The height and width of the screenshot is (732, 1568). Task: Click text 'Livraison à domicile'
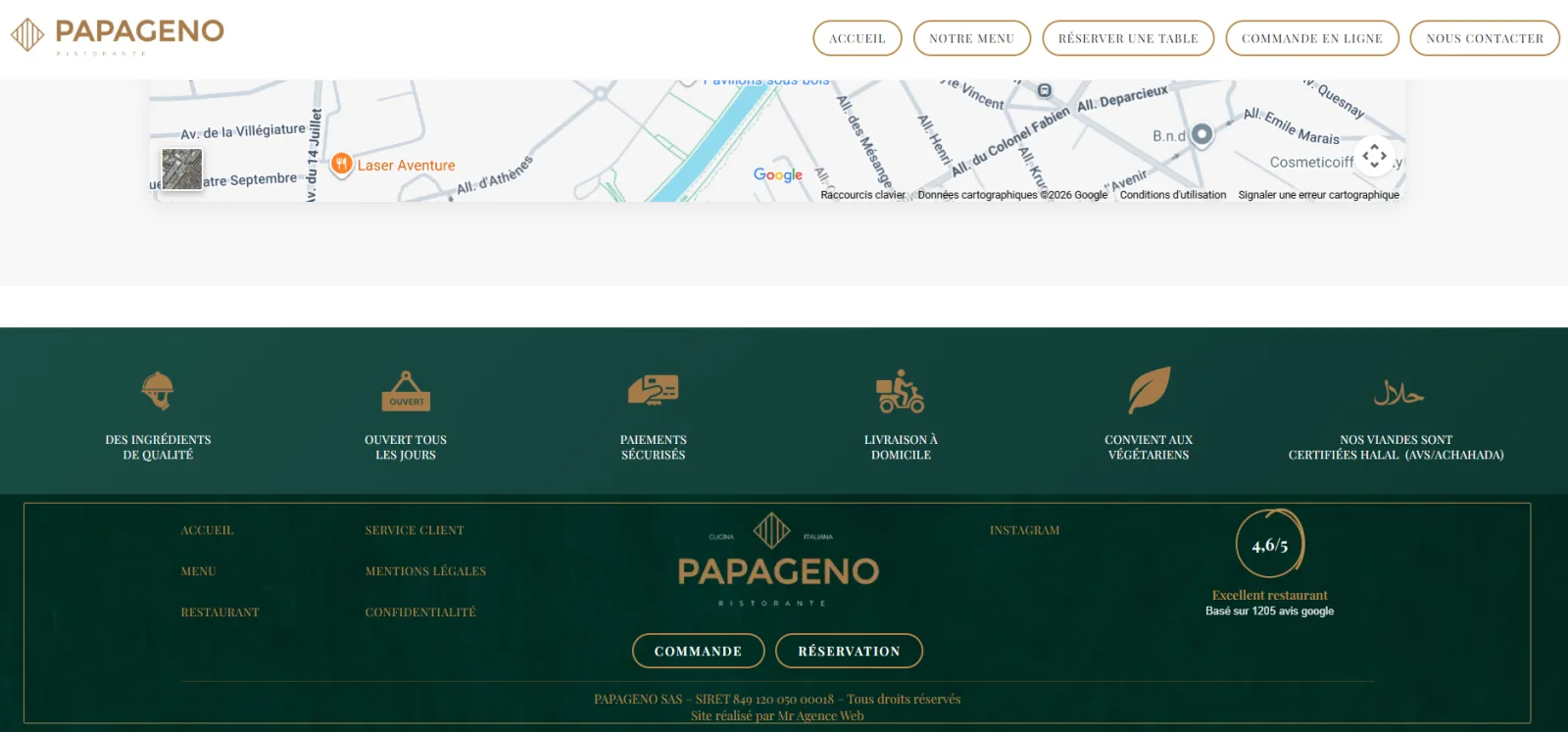901,447
